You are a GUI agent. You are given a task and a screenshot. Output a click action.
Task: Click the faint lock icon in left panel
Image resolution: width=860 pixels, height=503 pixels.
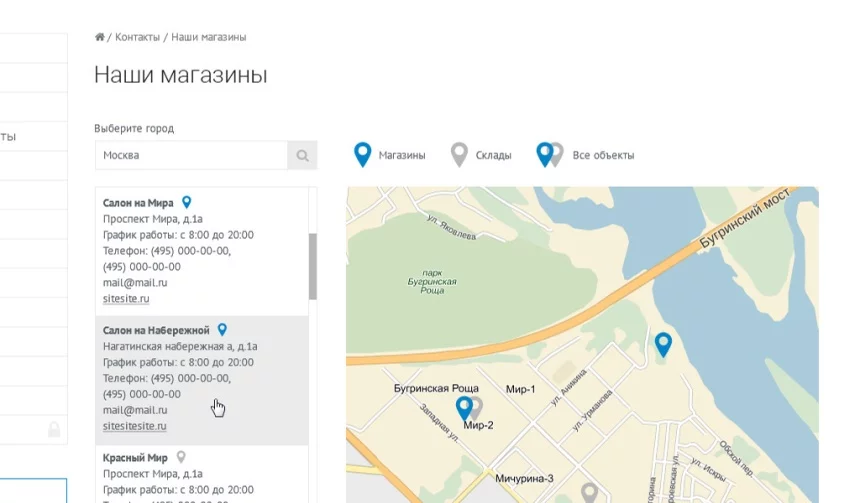click(54, 429)
